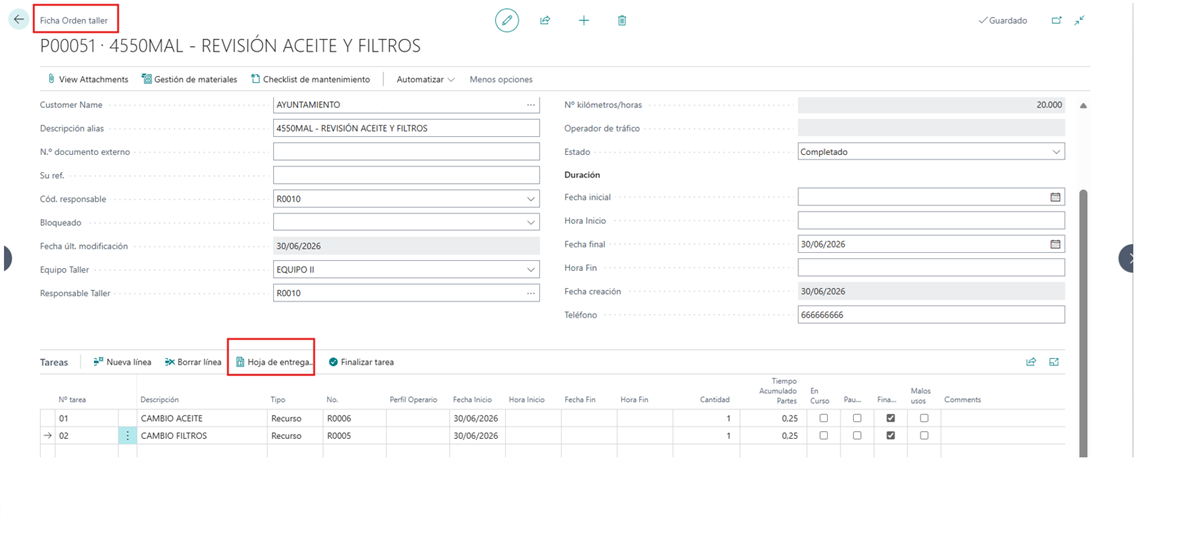Click the vertical scrollbar of the form
1177x560 pixels.
coord(1082,323)
